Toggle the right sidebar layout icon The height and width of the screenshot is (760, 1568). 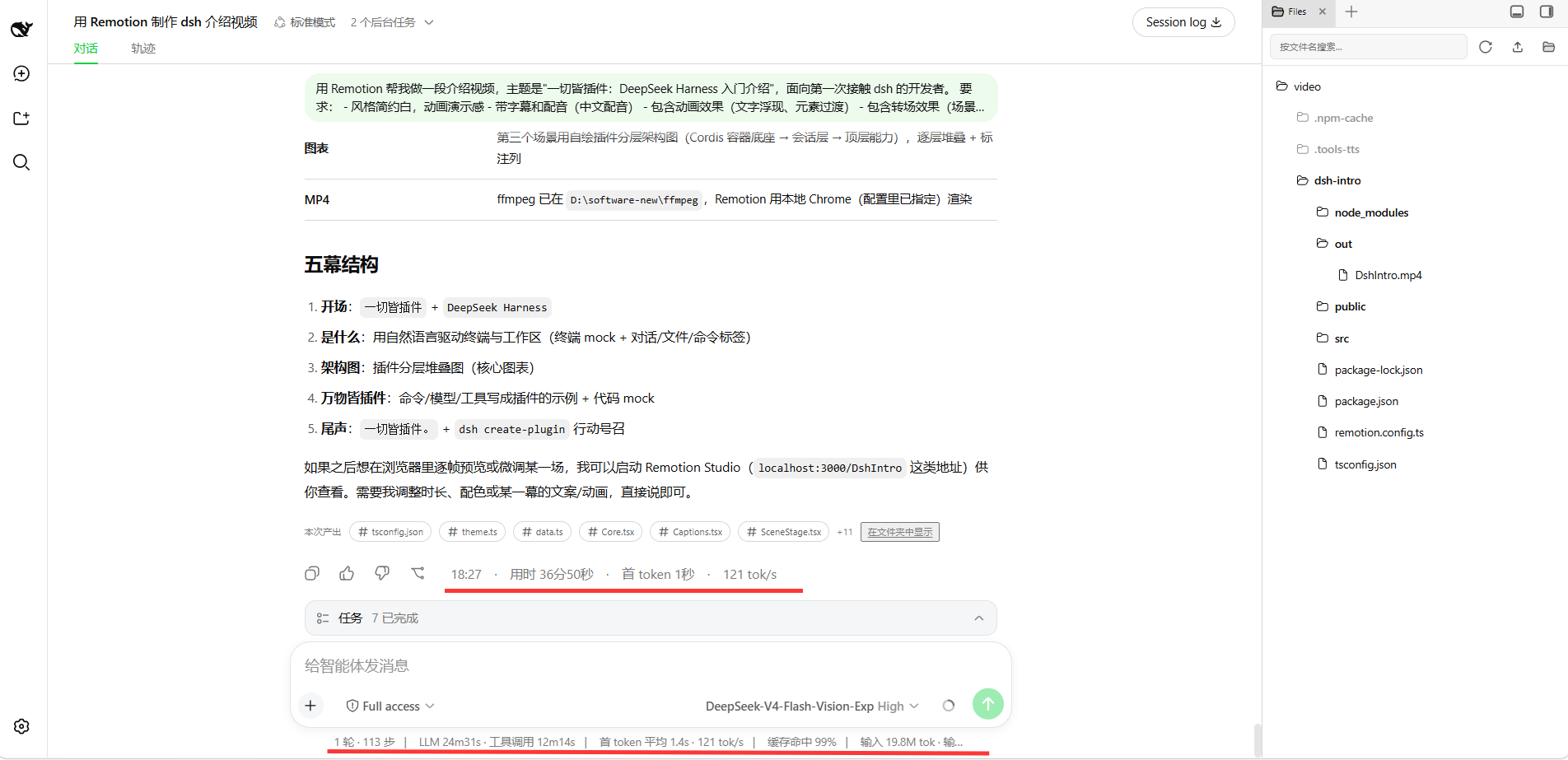[x=1547, y=12]
